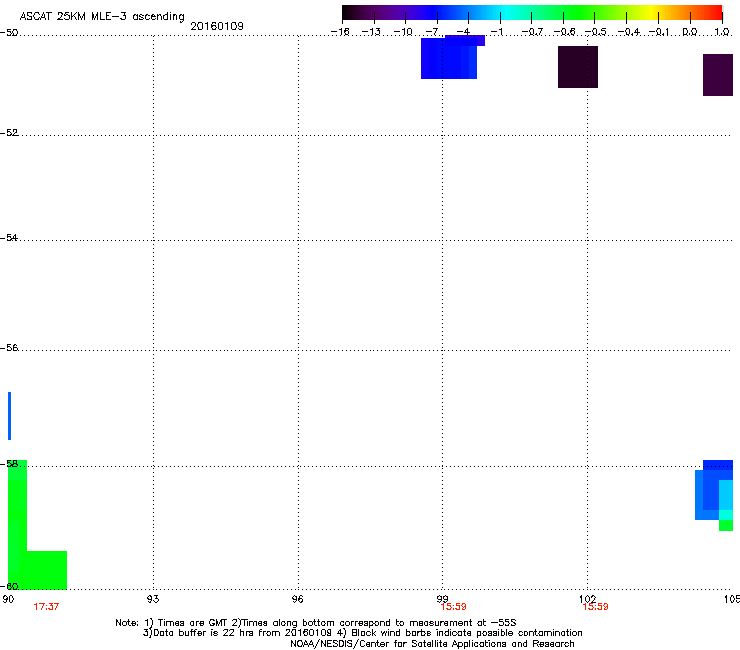Click the 96 longitude axis label
The width and height of the screenshot is (740, 650).
(x=297, y=599)
